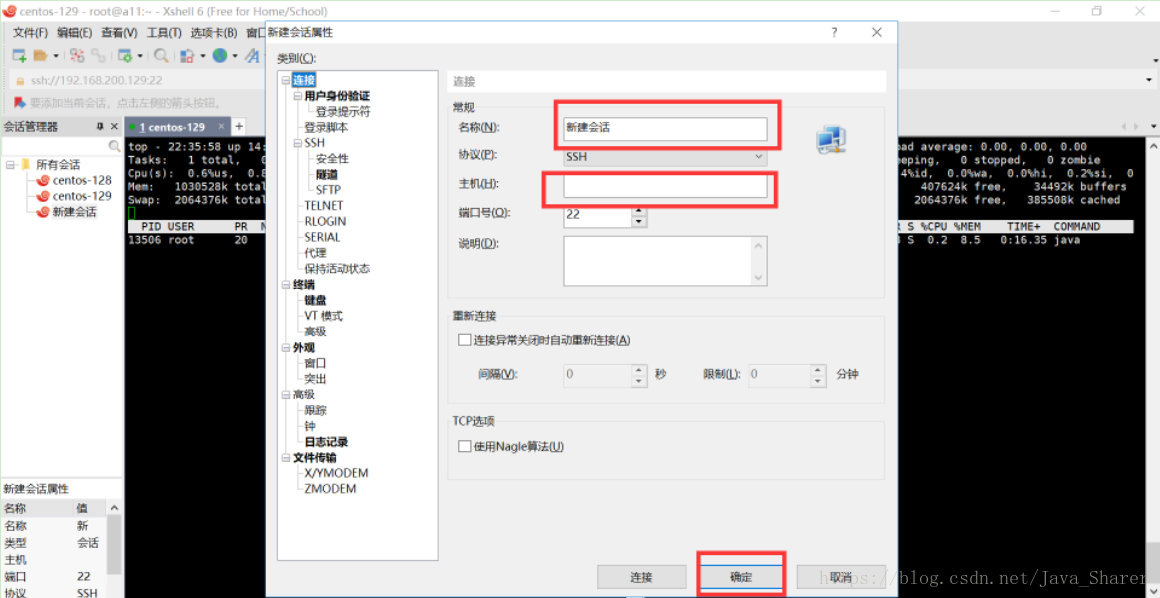Select SFTP category
The width and height of the screenshot is (1160, 598).
(x=328, y=189)
